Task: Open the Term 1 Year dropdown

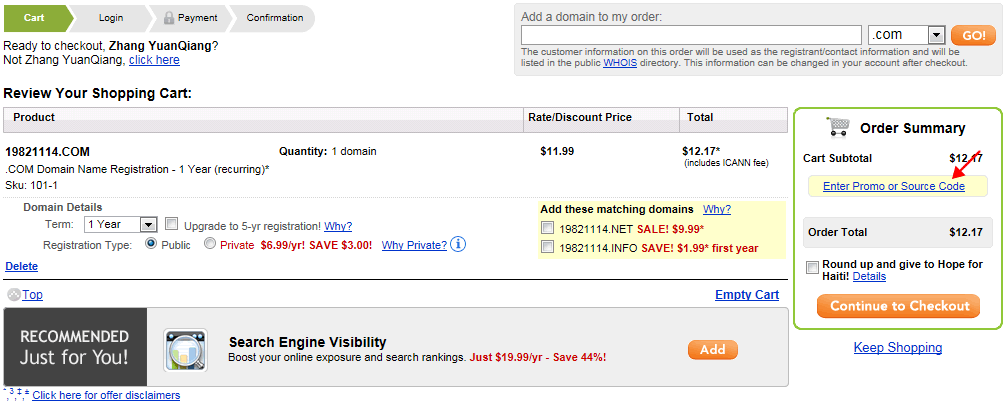Action: (x=121, y=224)
